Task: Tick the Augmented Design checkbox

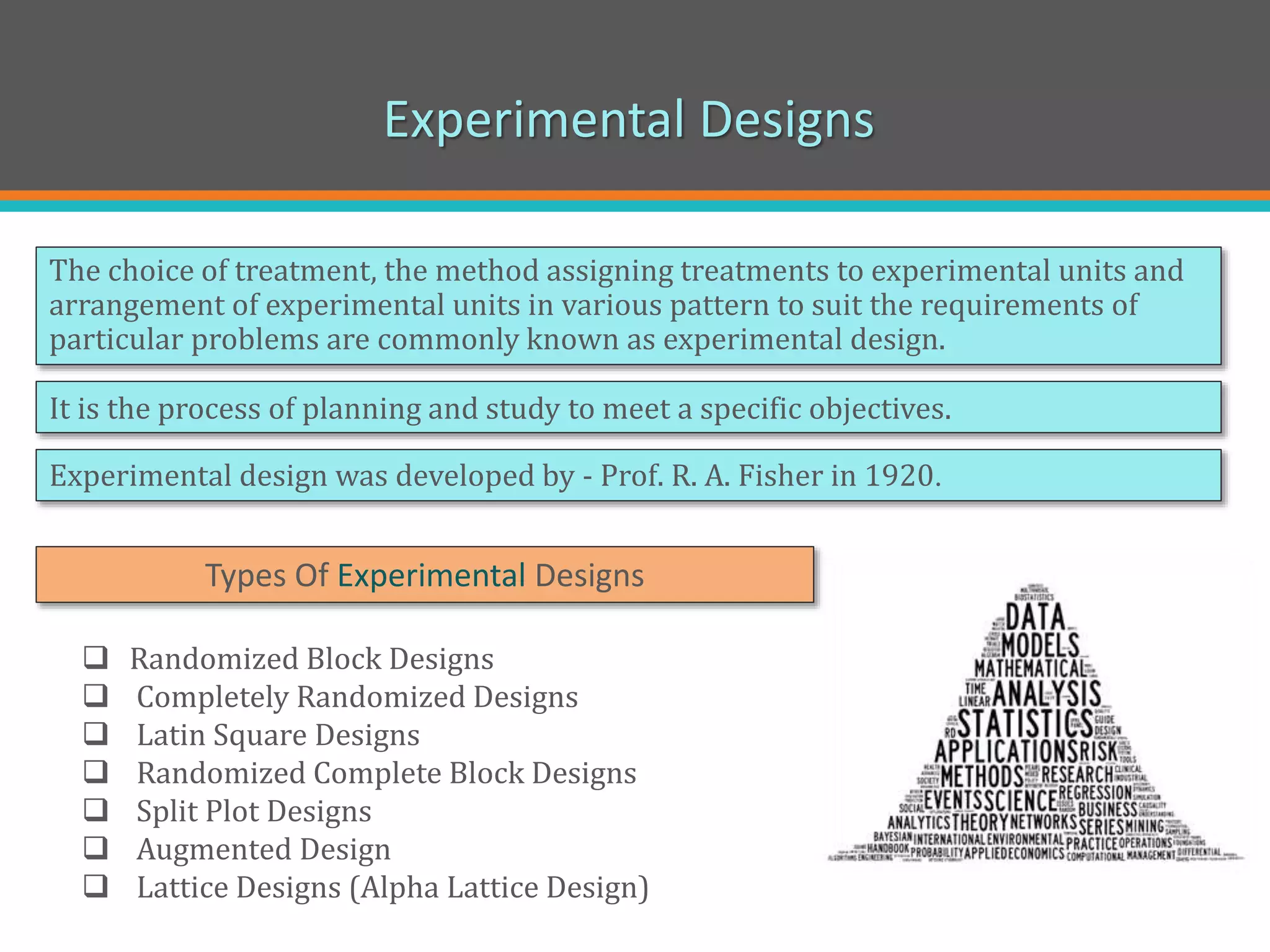Action: point(96,848)
